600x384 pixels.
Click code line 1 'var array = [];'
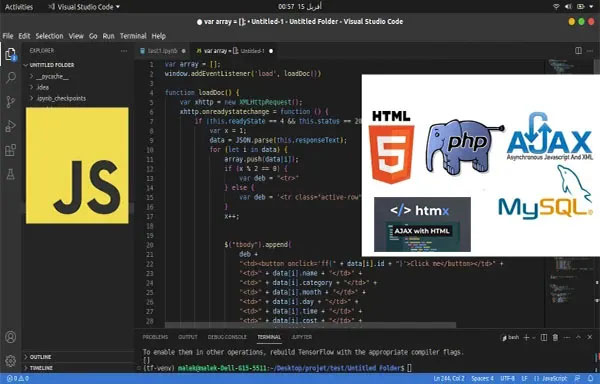192,64
